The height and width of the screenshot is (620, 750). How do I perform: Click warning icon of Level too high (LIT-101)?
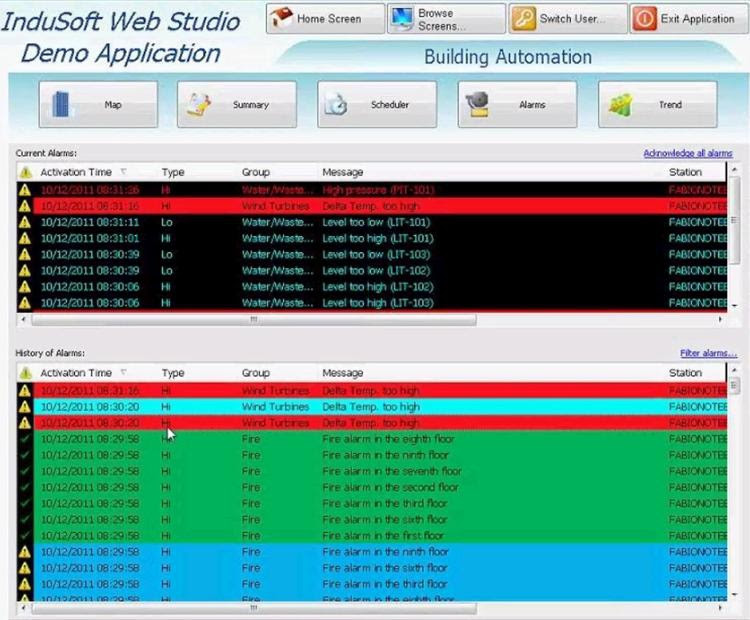tap(25, 238)
